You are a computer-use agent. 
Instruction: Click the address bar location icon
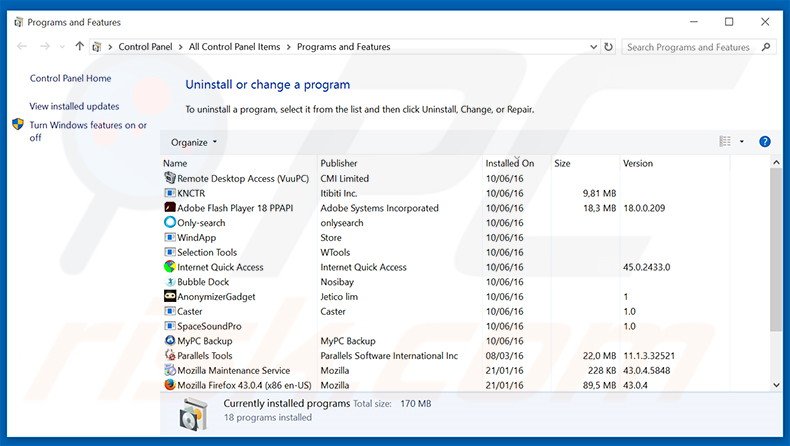pos(97,47)
